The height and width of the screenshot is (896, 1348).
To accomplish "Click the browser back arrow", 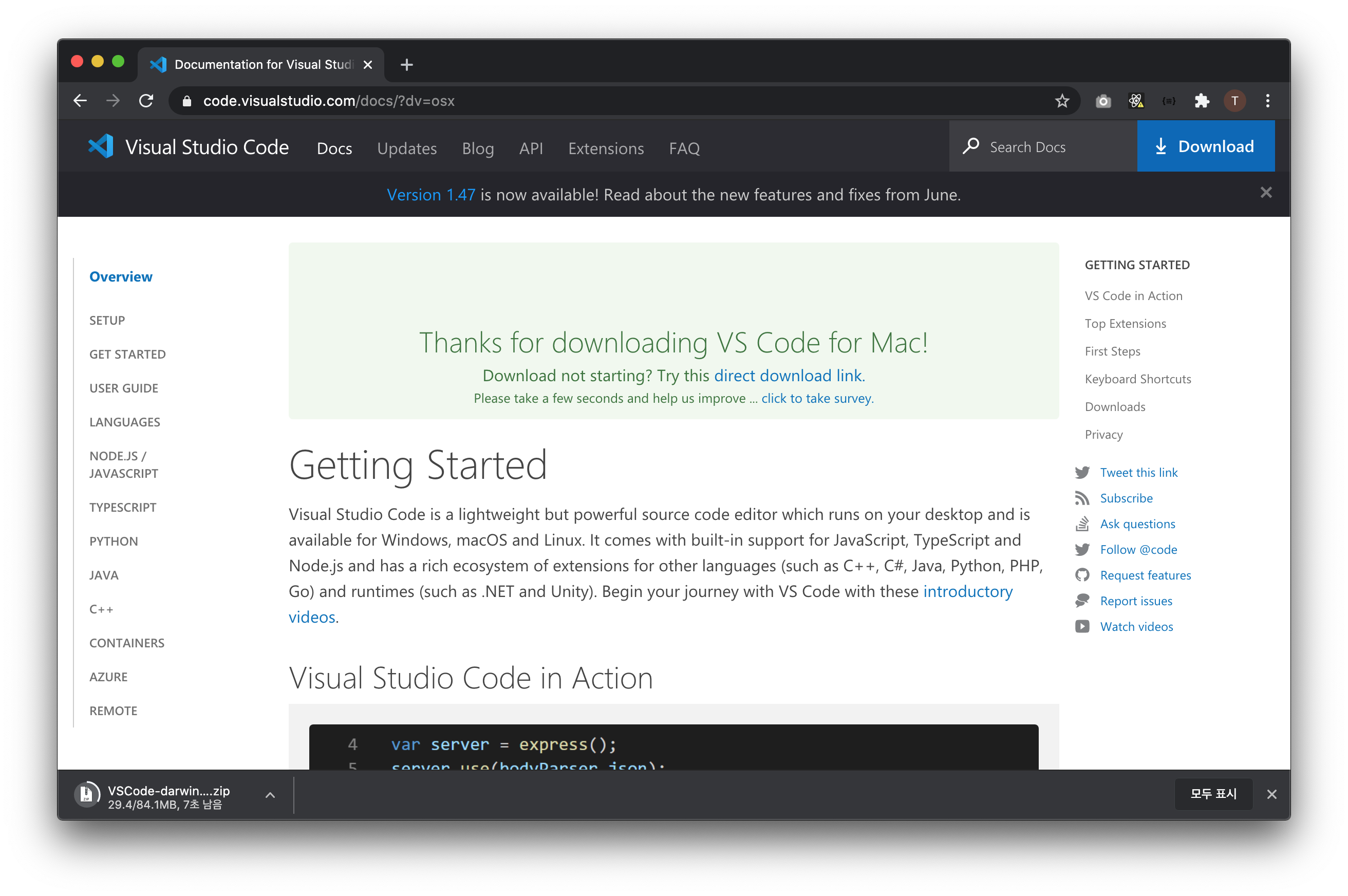I will (x=80, y=101).
